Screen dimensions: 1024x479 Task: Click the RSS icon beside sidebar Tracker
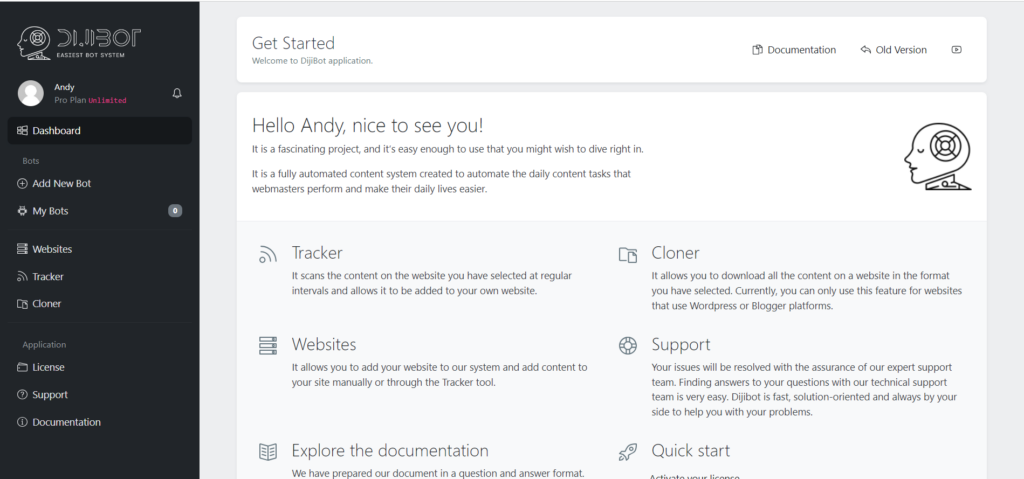click(22, 276)
